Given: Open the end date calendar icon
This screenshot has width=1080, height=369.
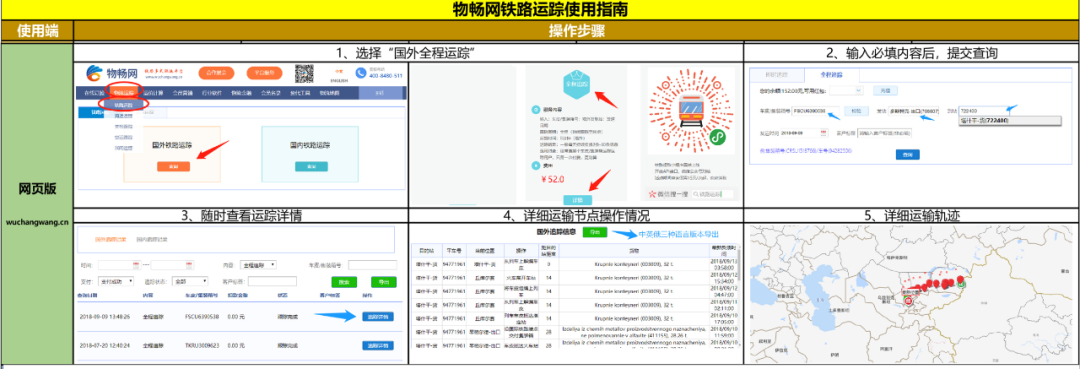Looking at the screenshot, I should coord(189,265).
